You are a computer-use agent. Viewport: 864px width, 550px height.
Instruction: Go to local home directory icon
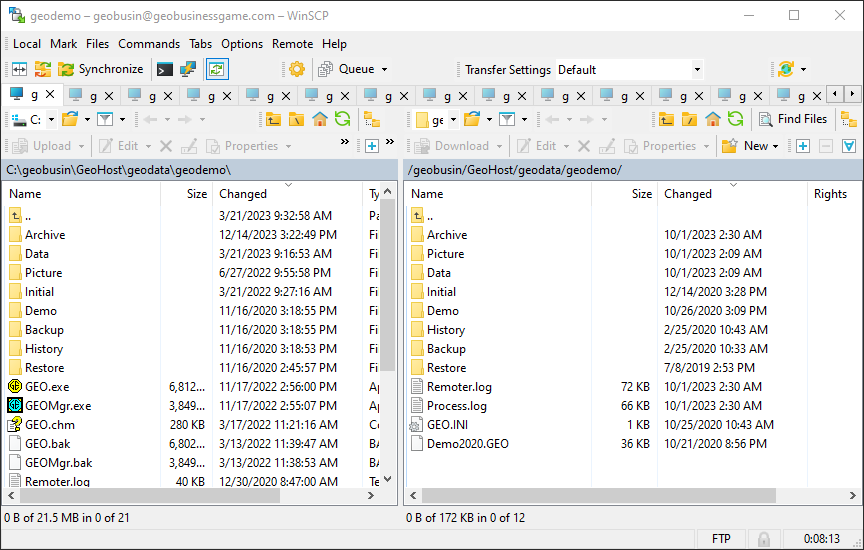coord(320,119)
